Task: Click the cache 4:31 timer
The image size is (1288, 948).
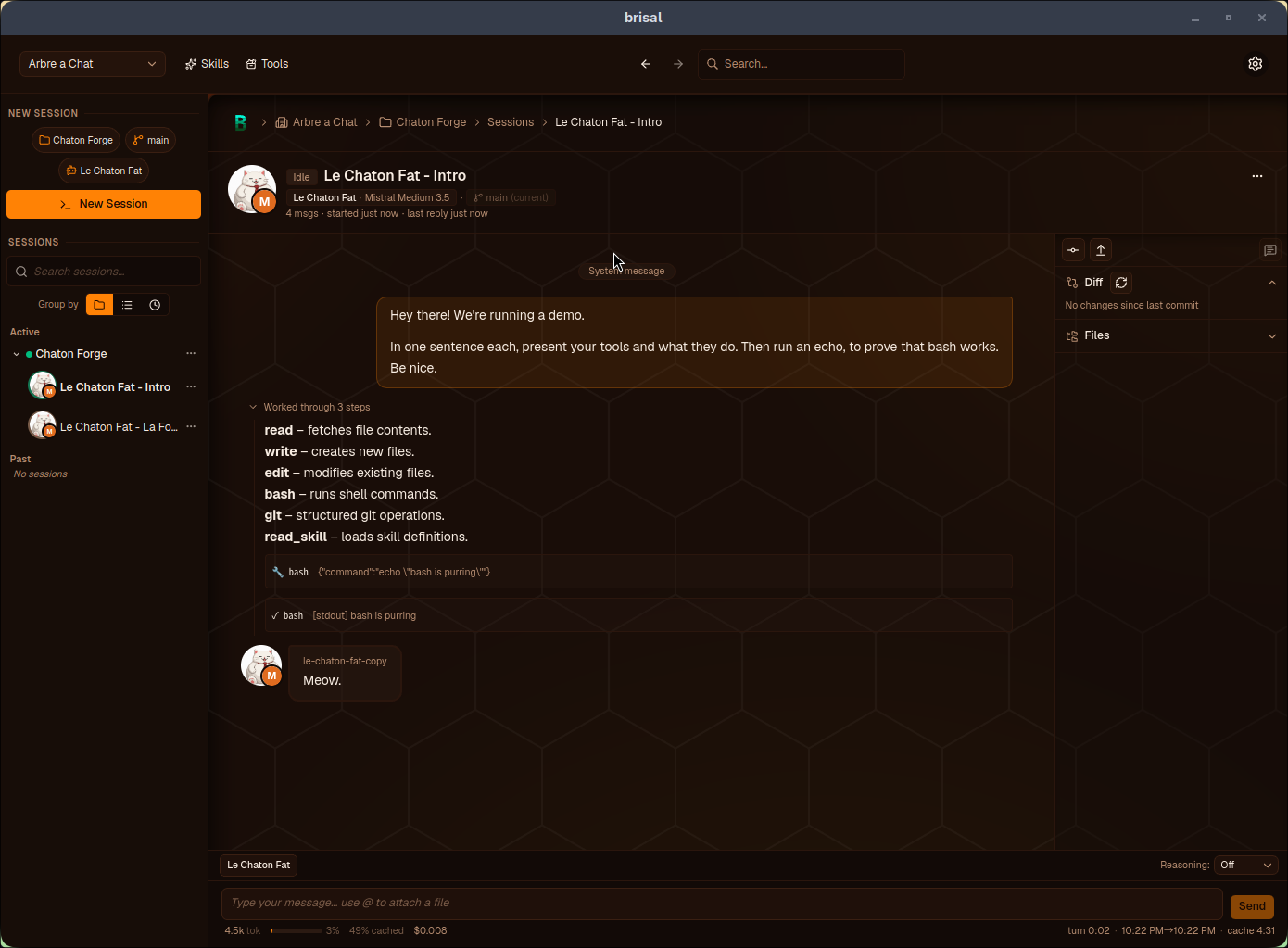Action: tap(1251, 930)
